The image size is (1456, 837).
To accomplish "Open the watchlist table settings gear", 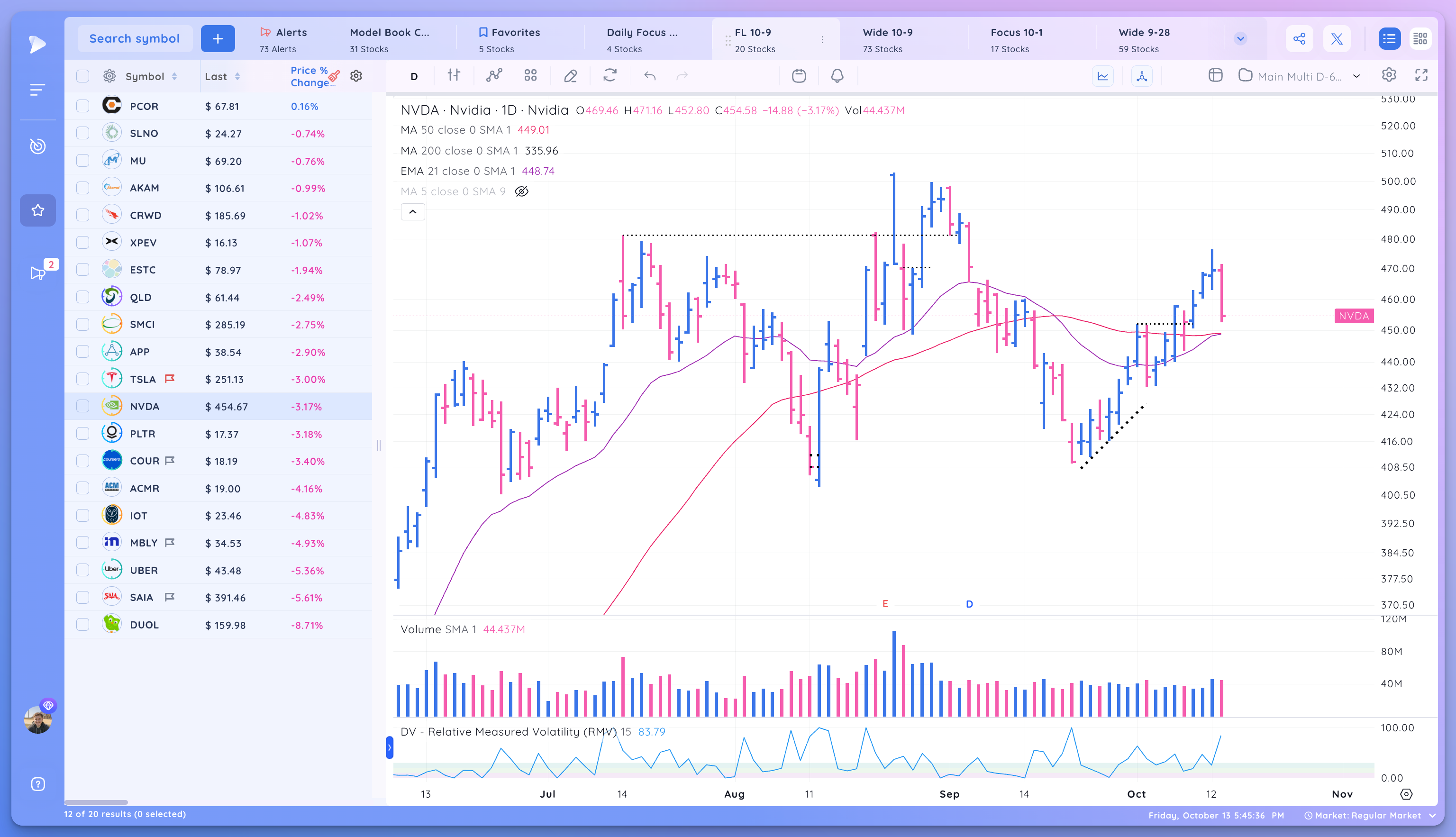I will coord(356,76).
